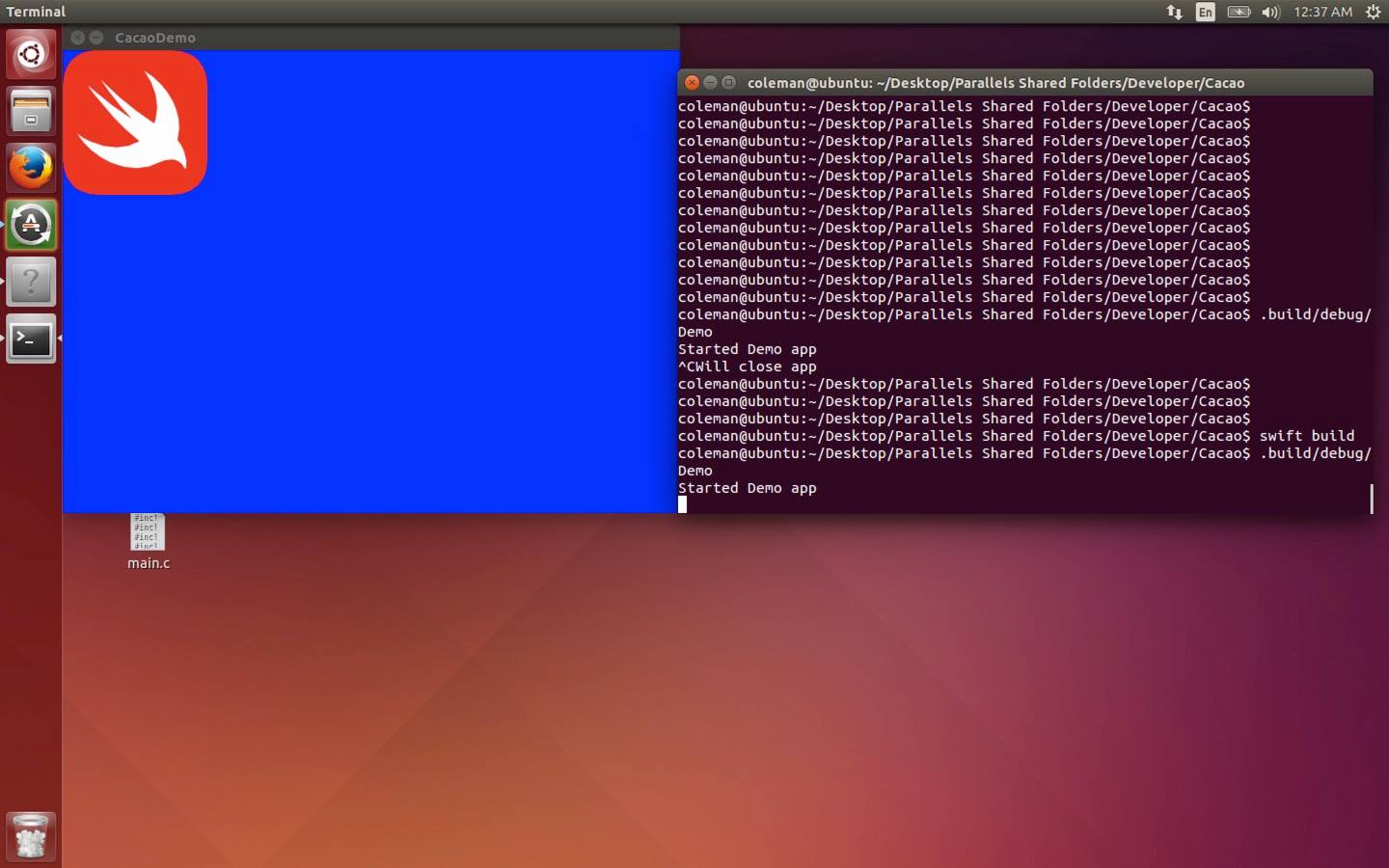The image size is (1389, 868).
Task: Open the Ubuntu Dash search launcher
Action: pos(31,54)
